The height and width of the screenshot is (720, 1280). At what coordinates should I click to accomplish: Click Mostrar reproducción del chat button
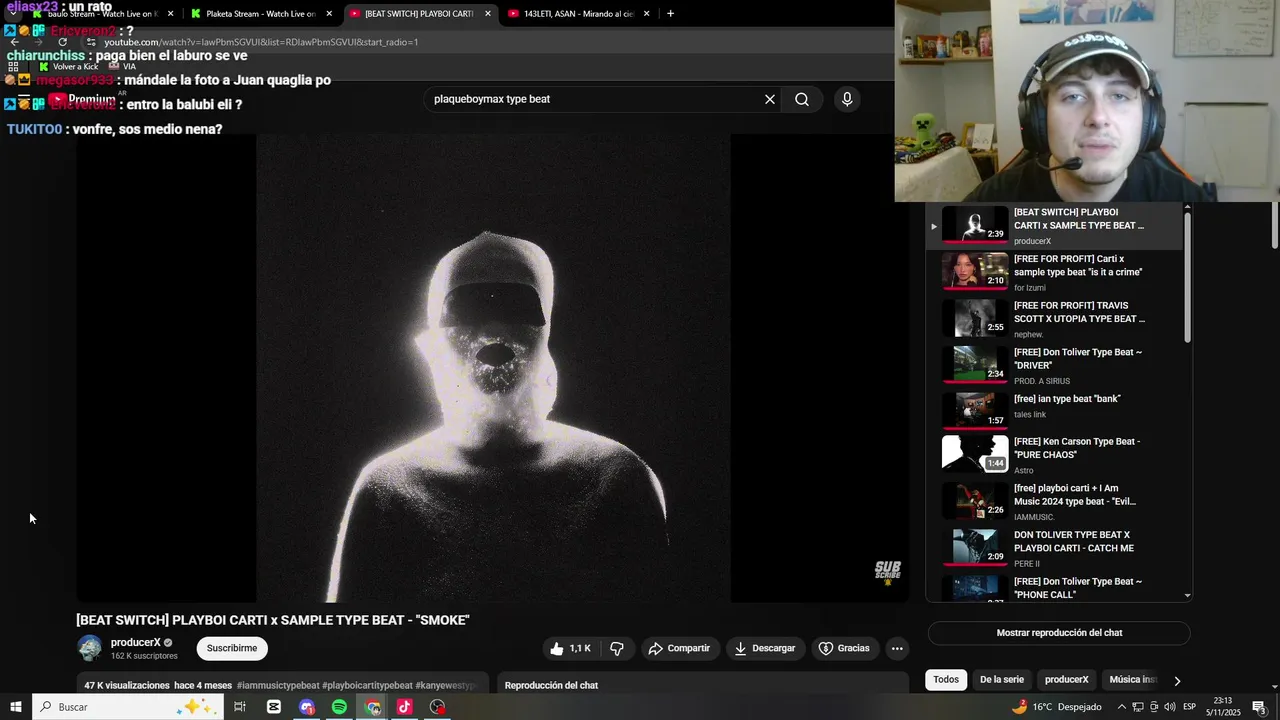[x=1059, y=633]
